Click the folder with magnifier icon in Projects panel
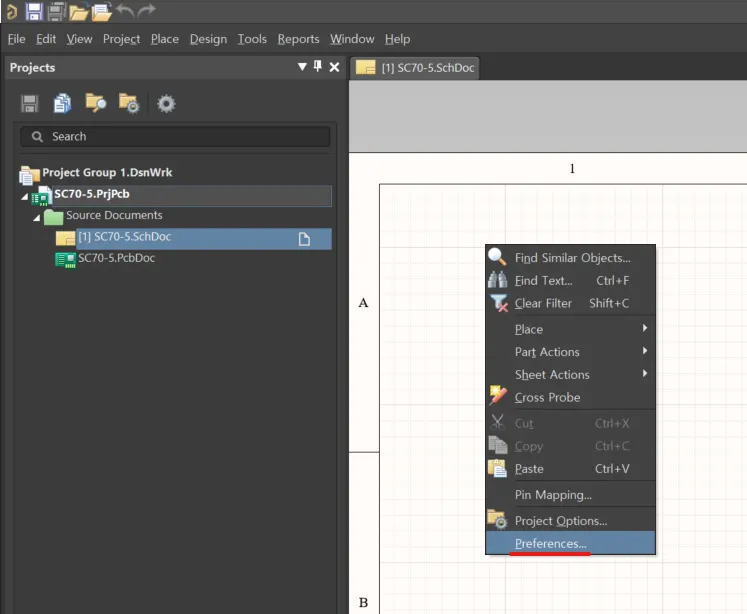 pyautogui.click(x=96, y=103)
